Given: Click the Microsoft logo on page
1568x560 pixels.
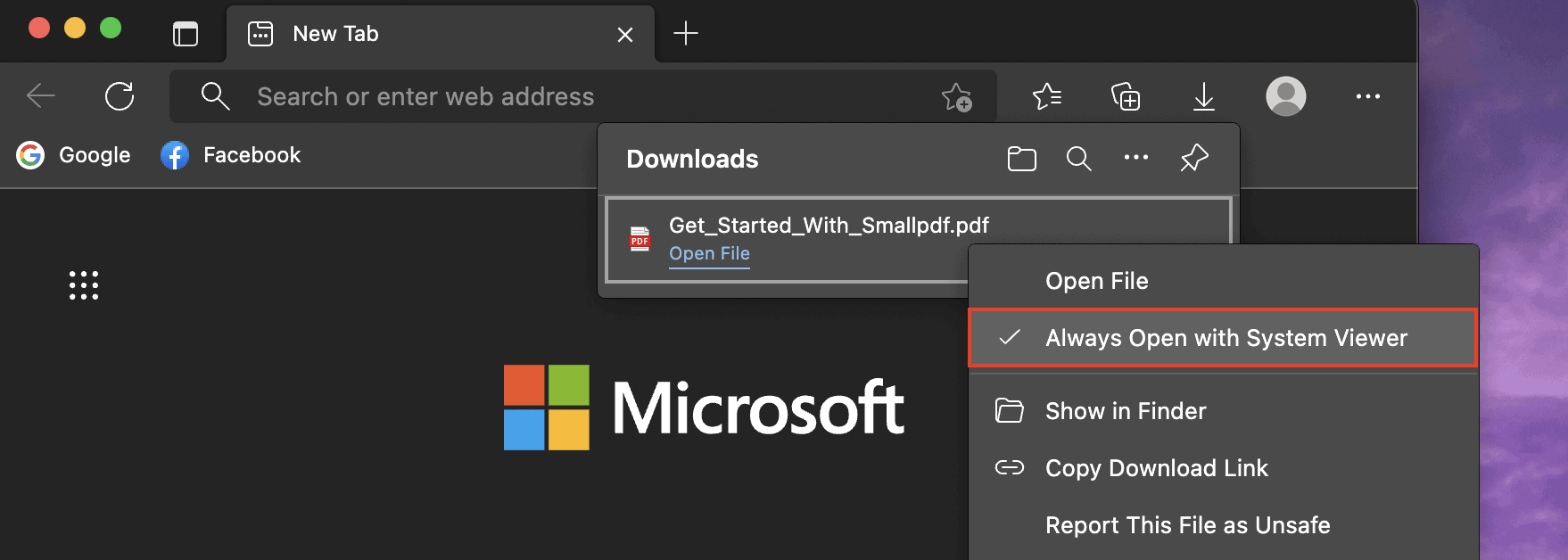Looking at the screenshot, I should pos(704,408).
